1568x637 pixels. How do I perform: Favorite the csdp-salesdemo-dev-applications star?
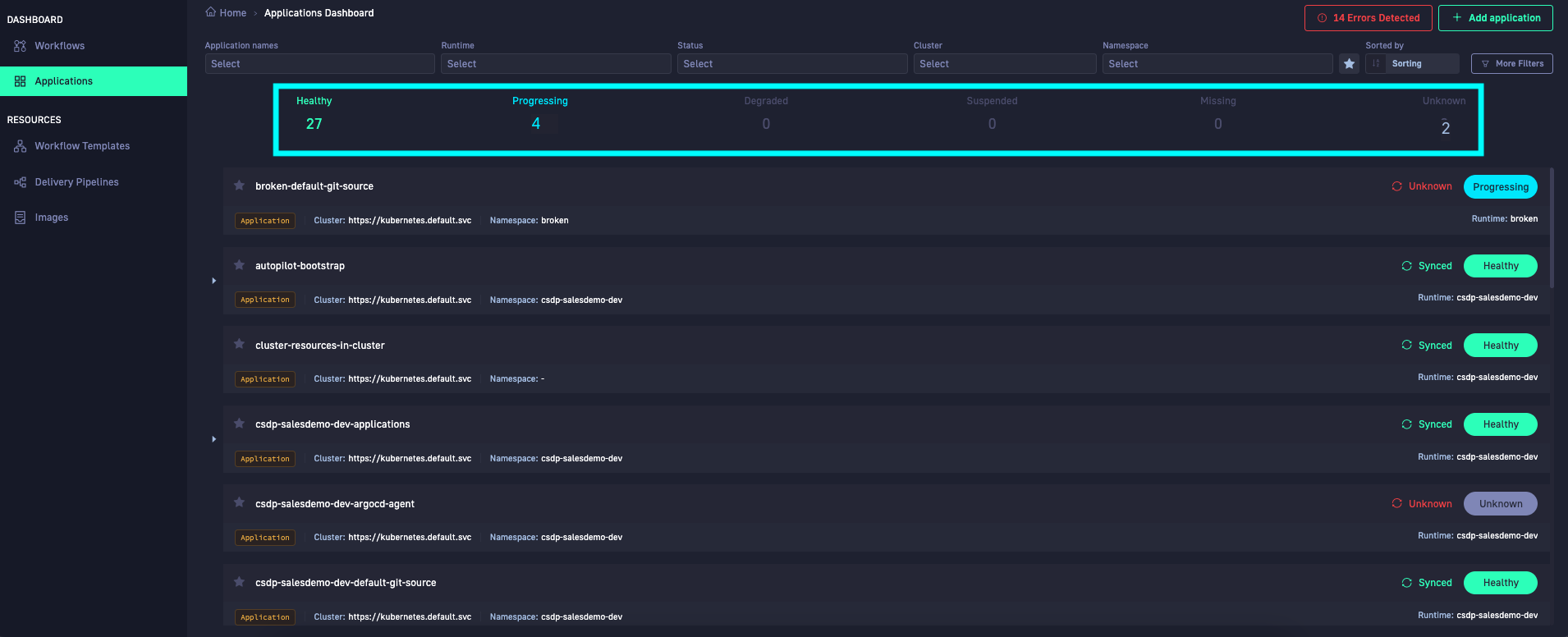click(x=239, y=424)
